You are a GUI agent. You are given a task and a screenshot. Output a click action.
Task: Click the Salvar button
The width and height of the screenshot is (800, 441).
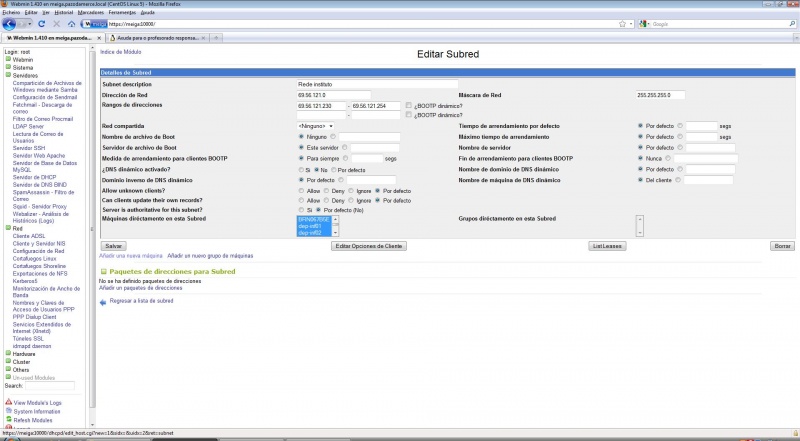point(114,245)
